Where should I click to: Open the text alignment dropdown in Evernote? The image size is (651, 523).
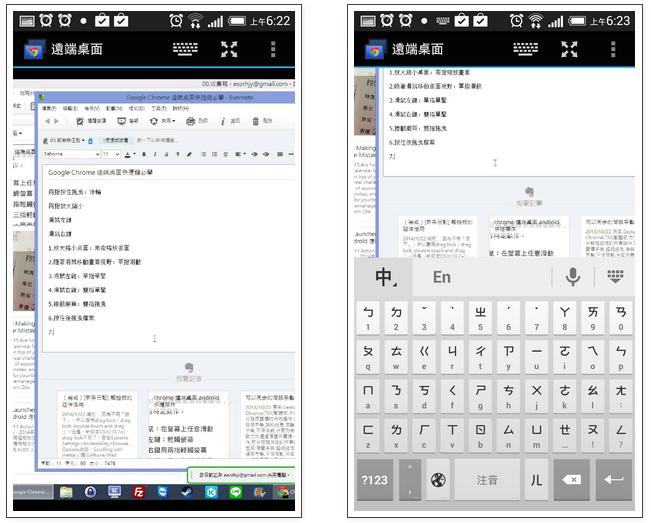pyautogui.click(x=240, y=154)
